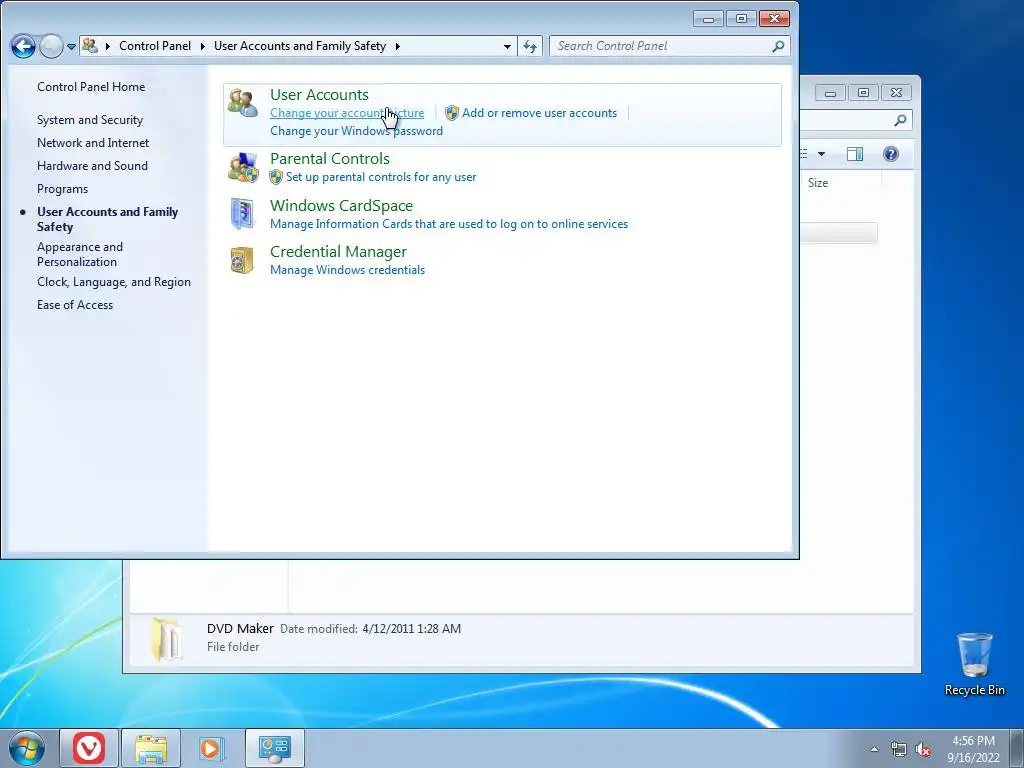Click the refresh icon next to address bar
This screenshot has height=768, width=1024.
click(x=530, y=46)
